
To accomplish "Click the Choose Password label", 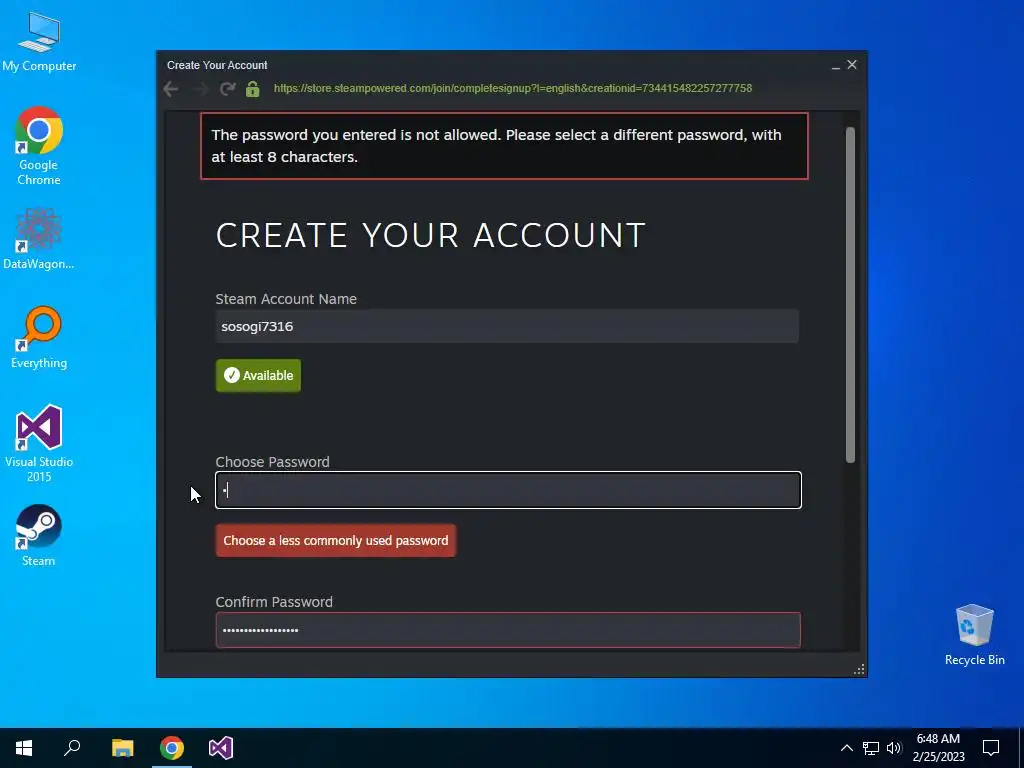I will tap(272, 462).
